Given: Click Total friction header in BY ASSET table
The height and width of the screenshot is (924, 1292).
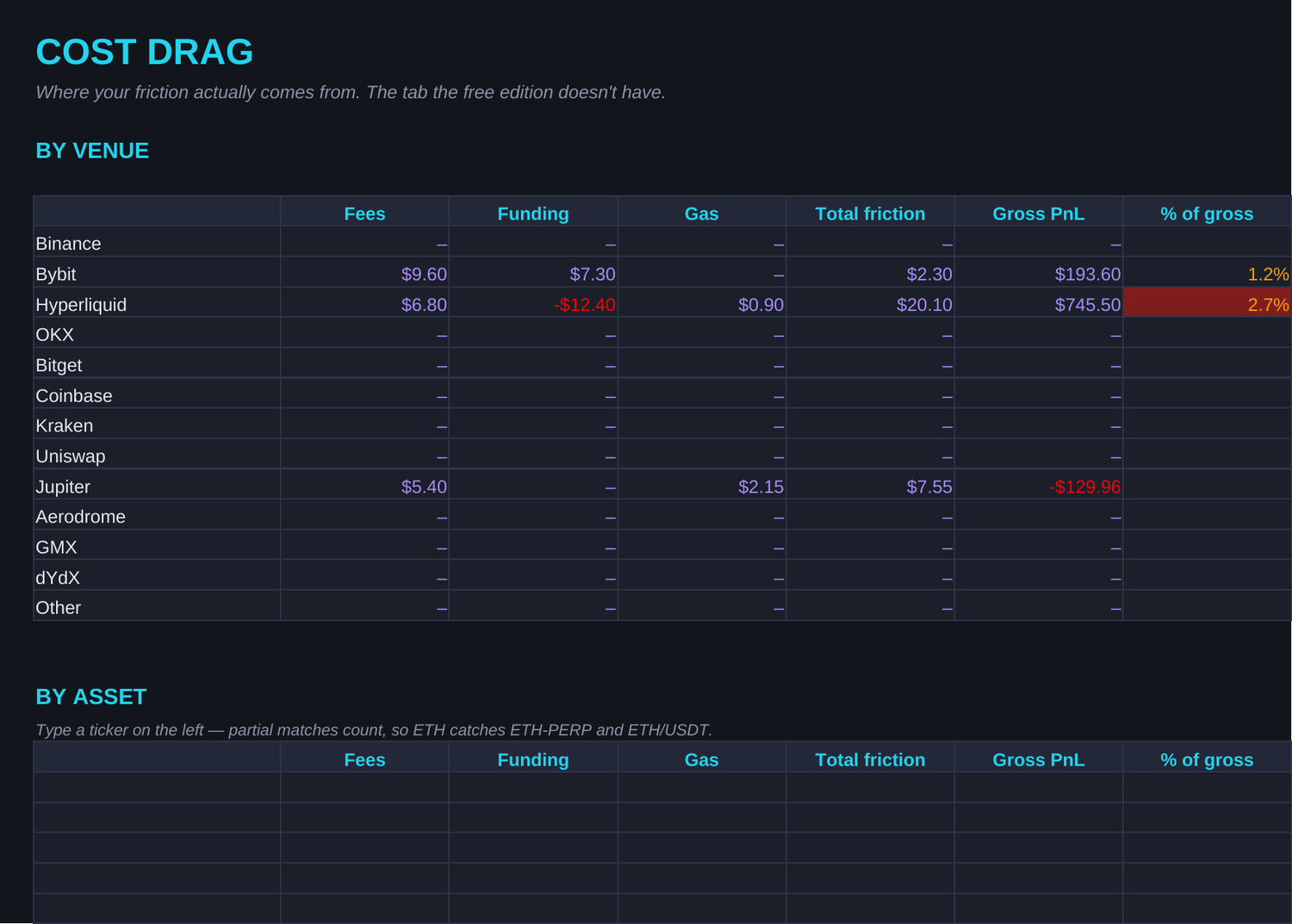Looking at the screenshot, I should (x=870, y=760).
